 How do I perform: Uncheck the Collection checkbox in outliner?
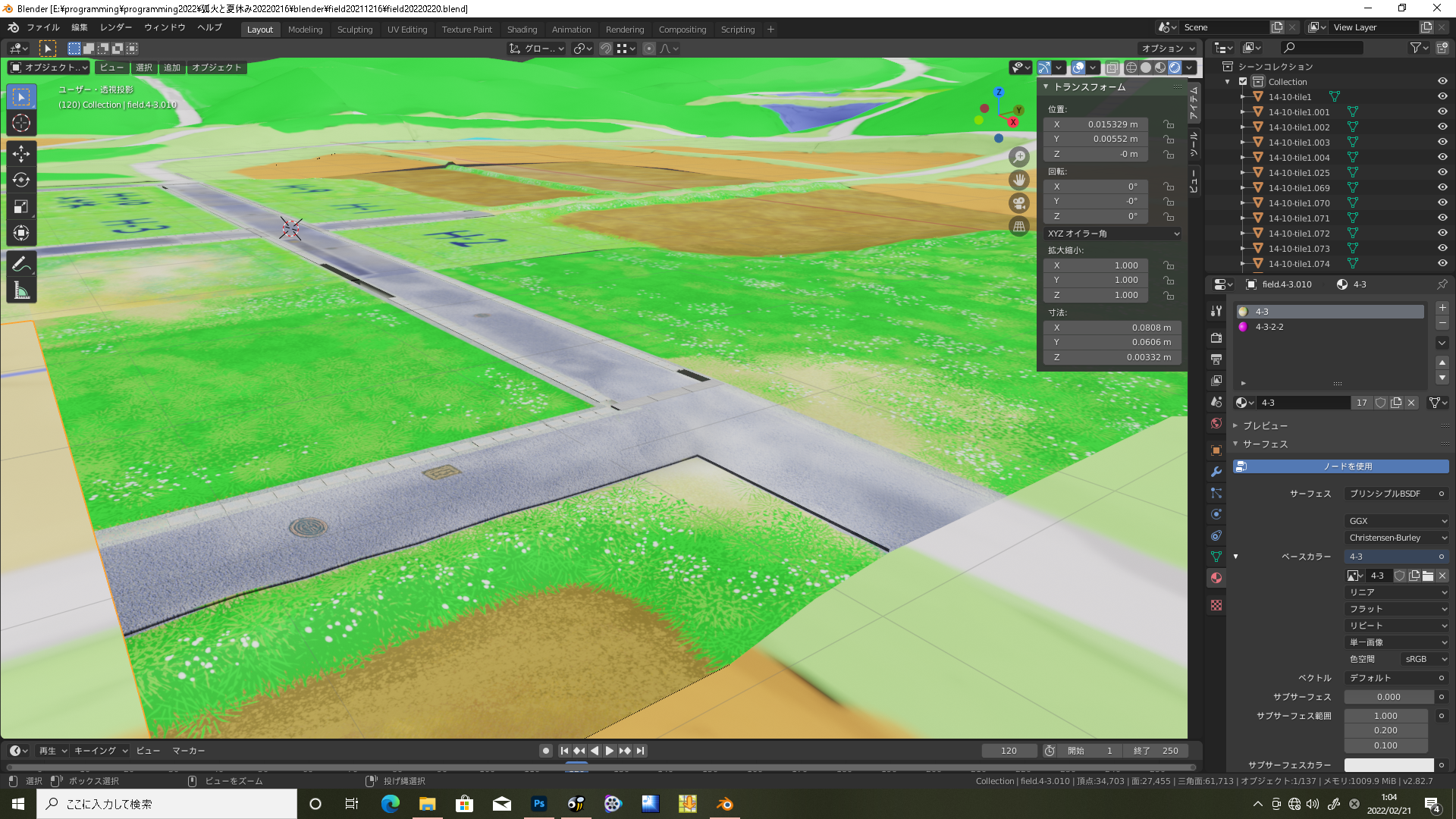pyautogui.click(x=1243, y=82)
